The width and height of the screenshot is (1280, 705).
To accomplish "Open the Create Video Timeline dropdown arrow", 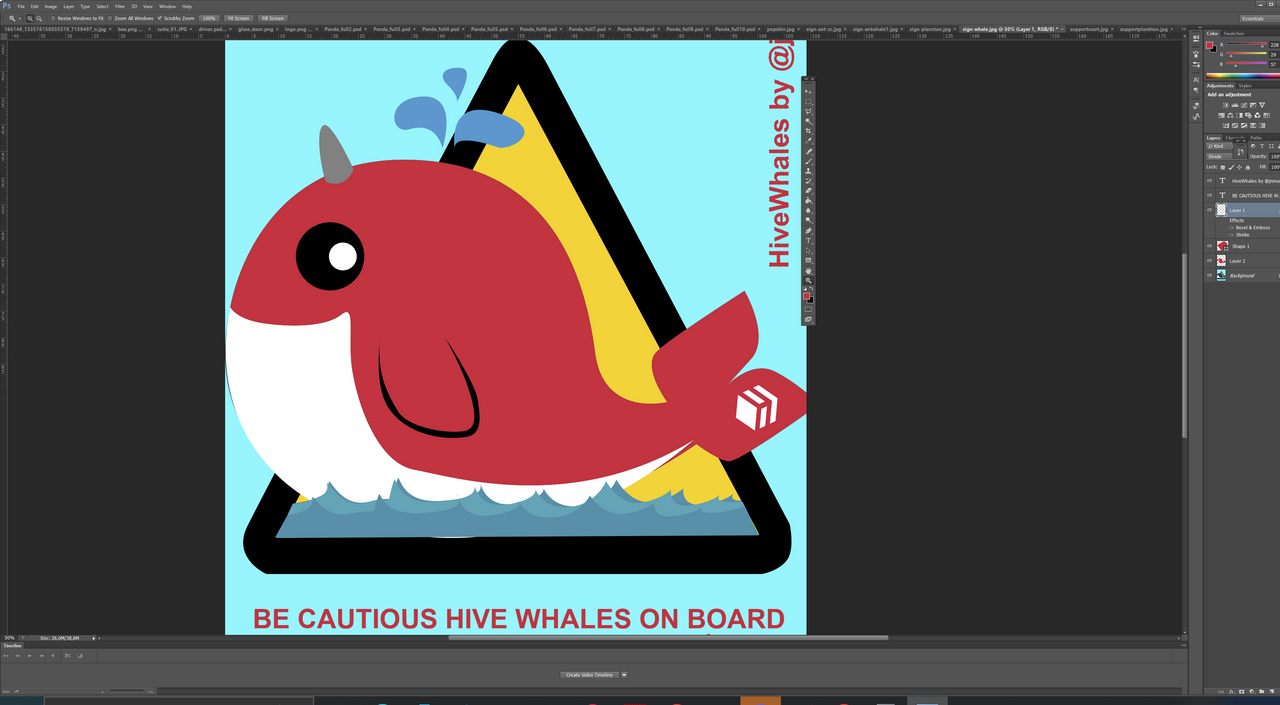I will point(624,675).
